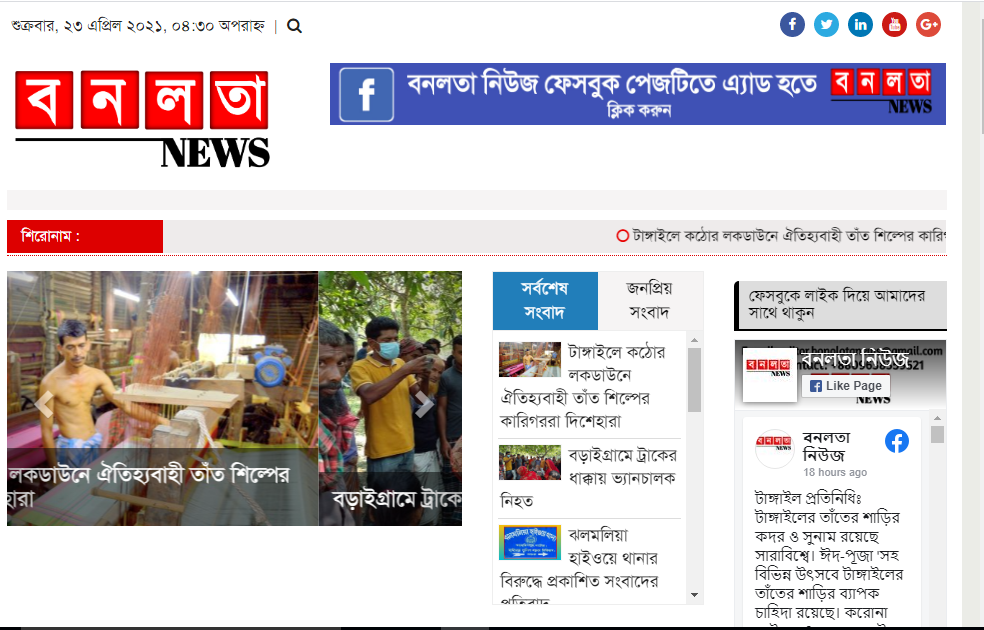Go to previous slide with left arrow
This screenshot has width=984, height=630.
coord(44,404)
